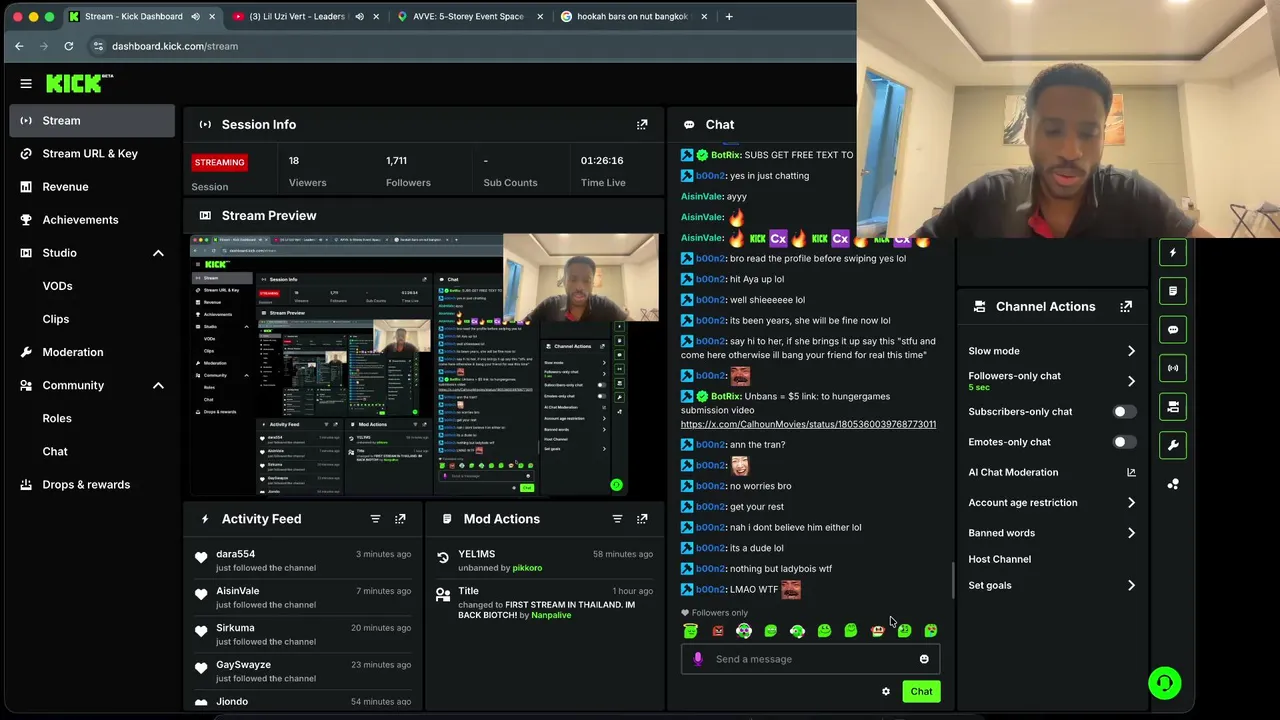The image size is (1280, 720).
Task: Open VODs under Studio
Action: 57,286
